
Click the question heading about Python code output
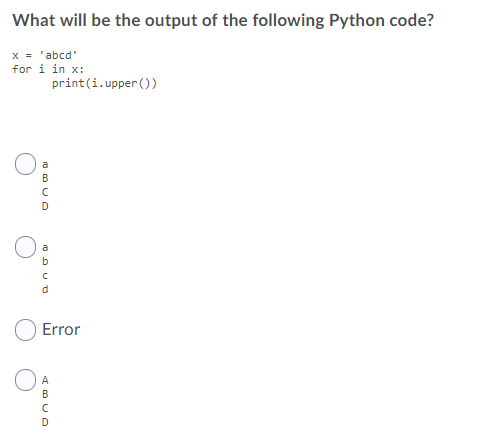pos(223,21)
